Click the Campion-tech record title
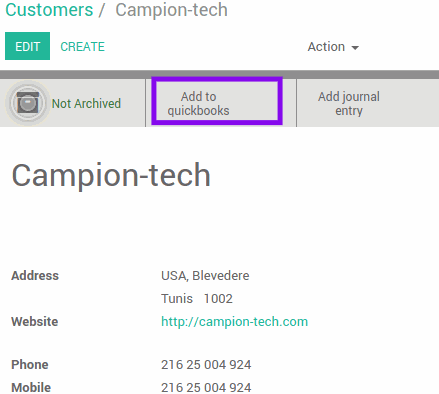The width and height of the screenshot is (439, 394). coord(111,175)
